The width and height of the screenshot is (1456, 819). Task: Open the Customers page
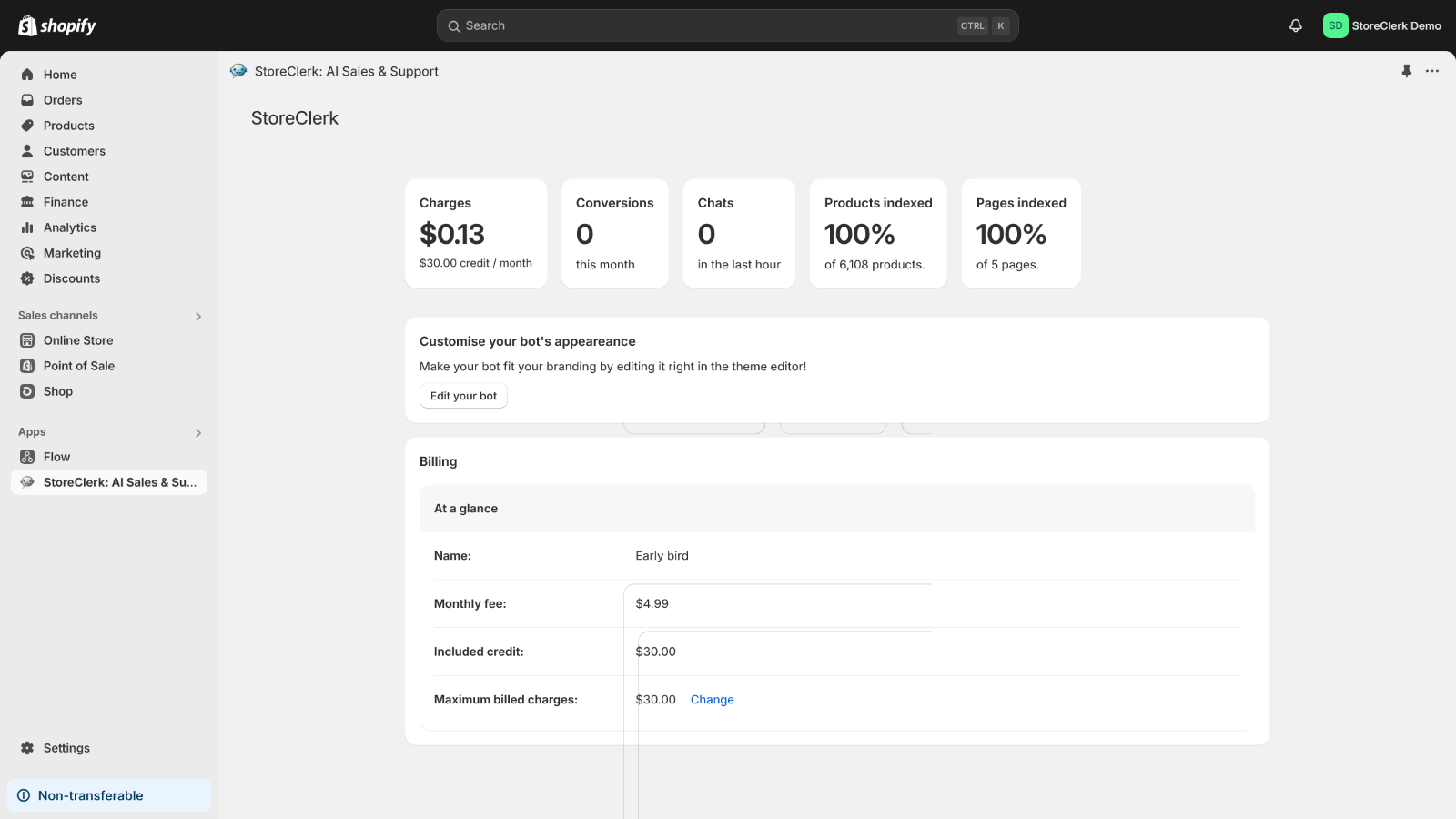tap(109, 151)
